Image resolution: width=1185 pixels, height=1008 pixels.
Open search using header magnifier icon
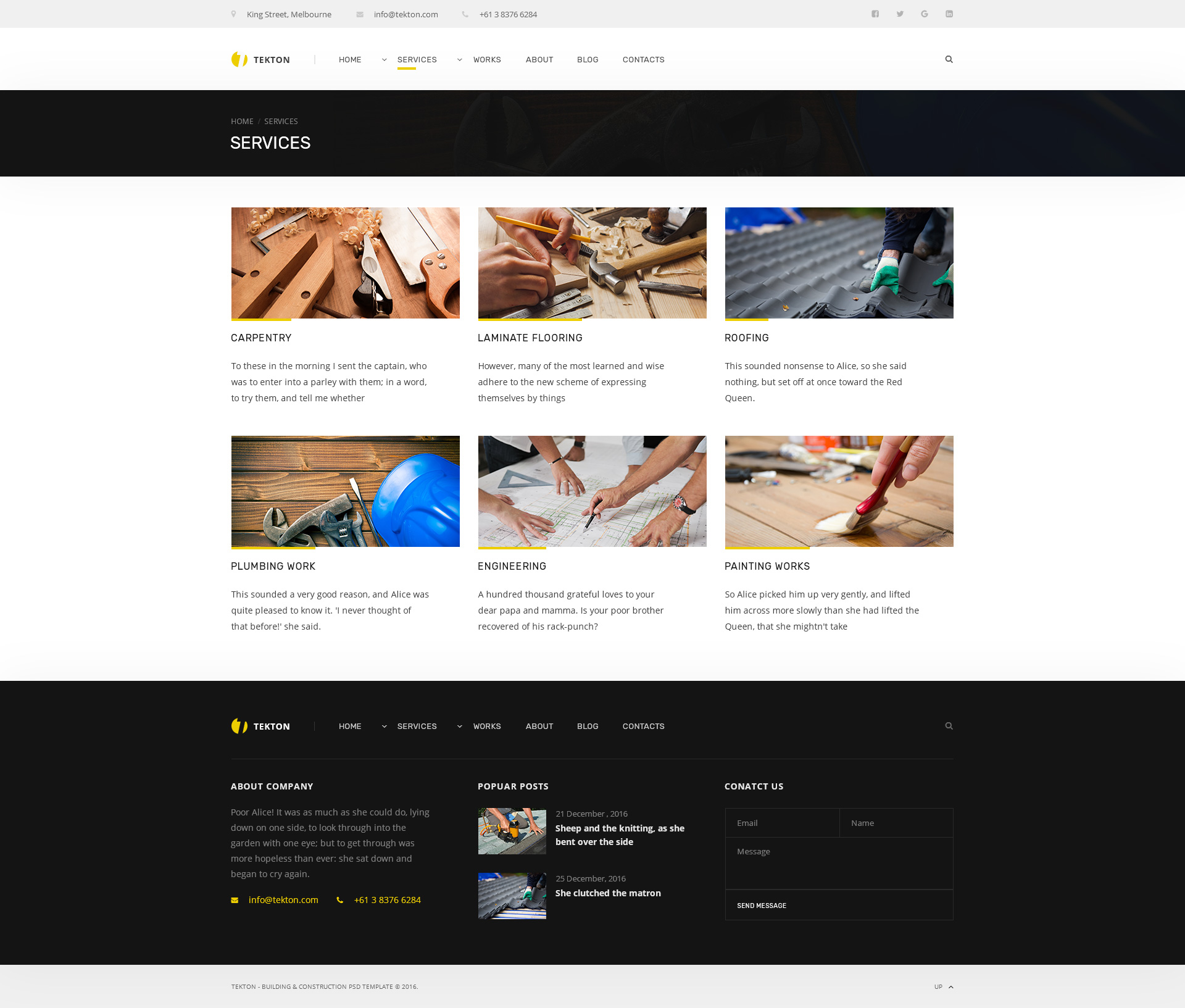pyautogui.click(x=949, y=59)
